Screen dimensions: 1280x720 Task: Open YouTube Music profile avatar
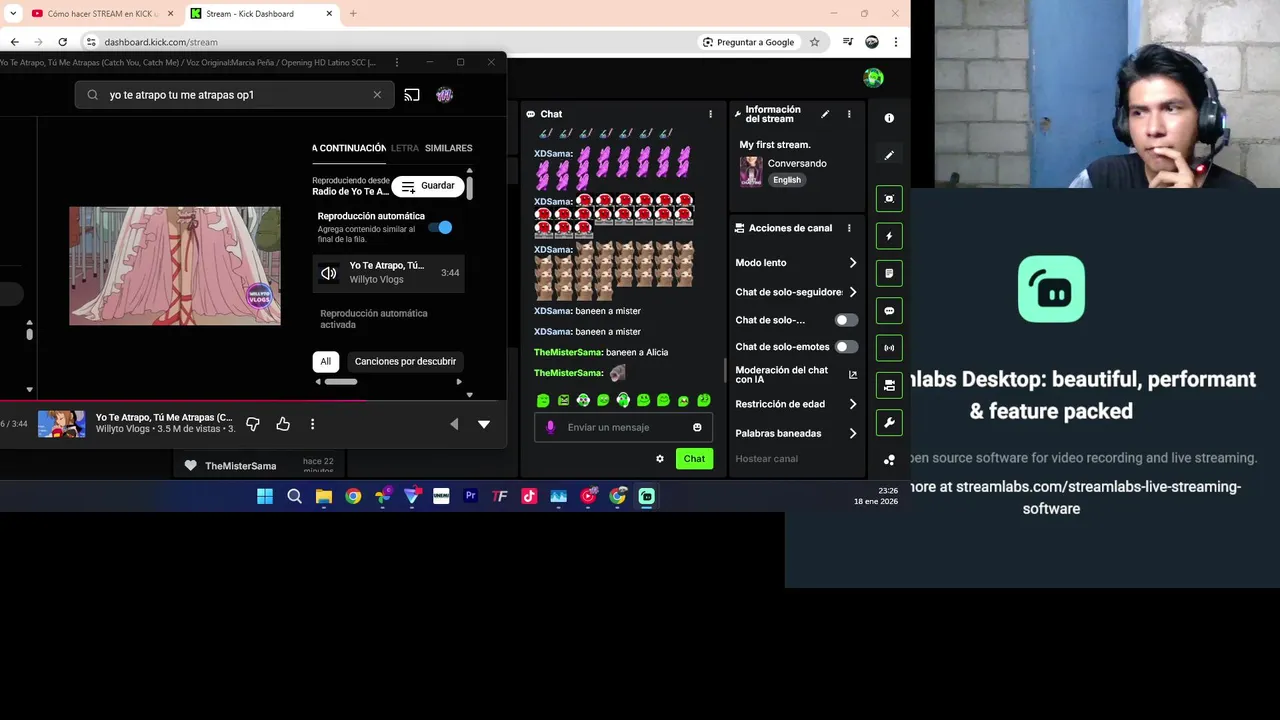click(445, 95)
